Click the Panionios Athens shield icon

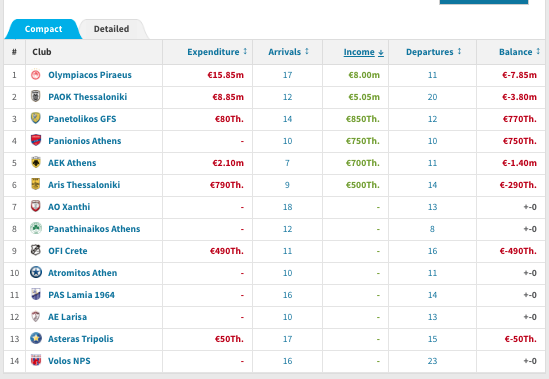[36, 140]
